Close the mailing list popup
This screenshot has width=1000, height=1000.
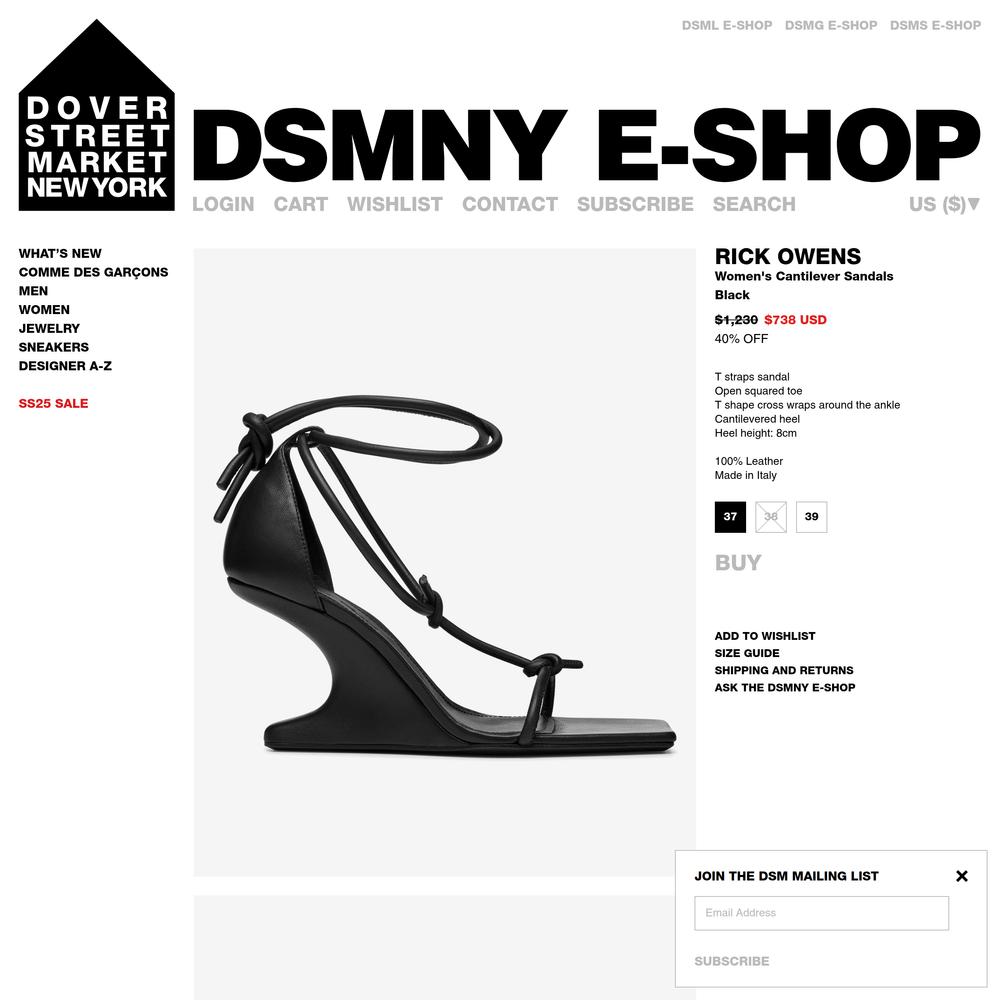tap(962, 876)
